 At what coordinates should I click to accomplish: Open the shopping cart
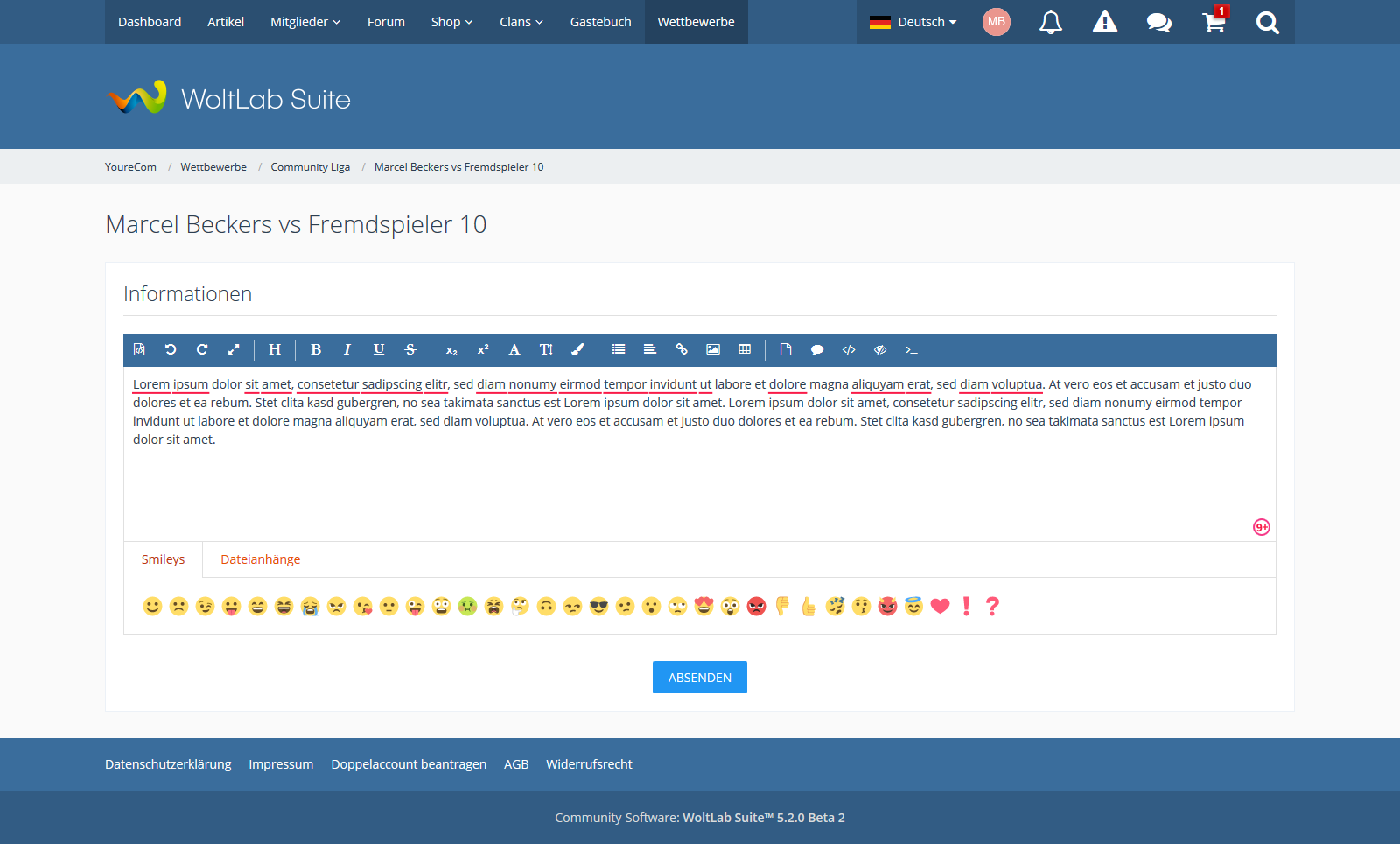click(x=1214, y=22)
